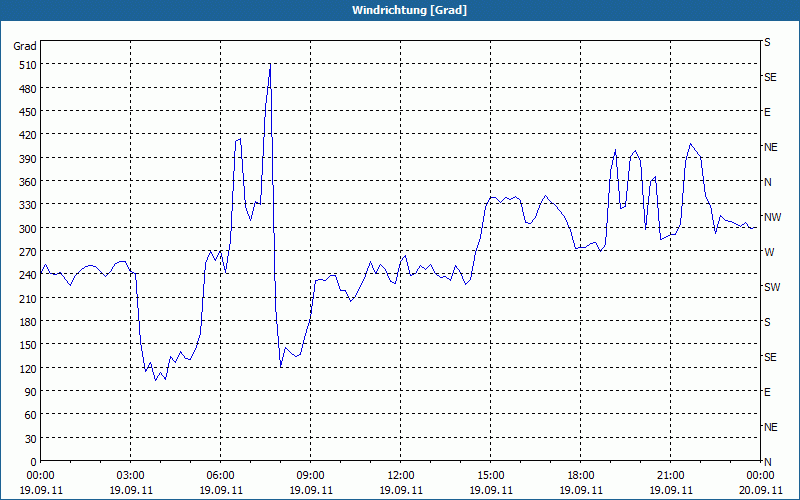Select the E compass label level with 450
The width and height of the screenshot is (800, 500).
pos(767,112)
